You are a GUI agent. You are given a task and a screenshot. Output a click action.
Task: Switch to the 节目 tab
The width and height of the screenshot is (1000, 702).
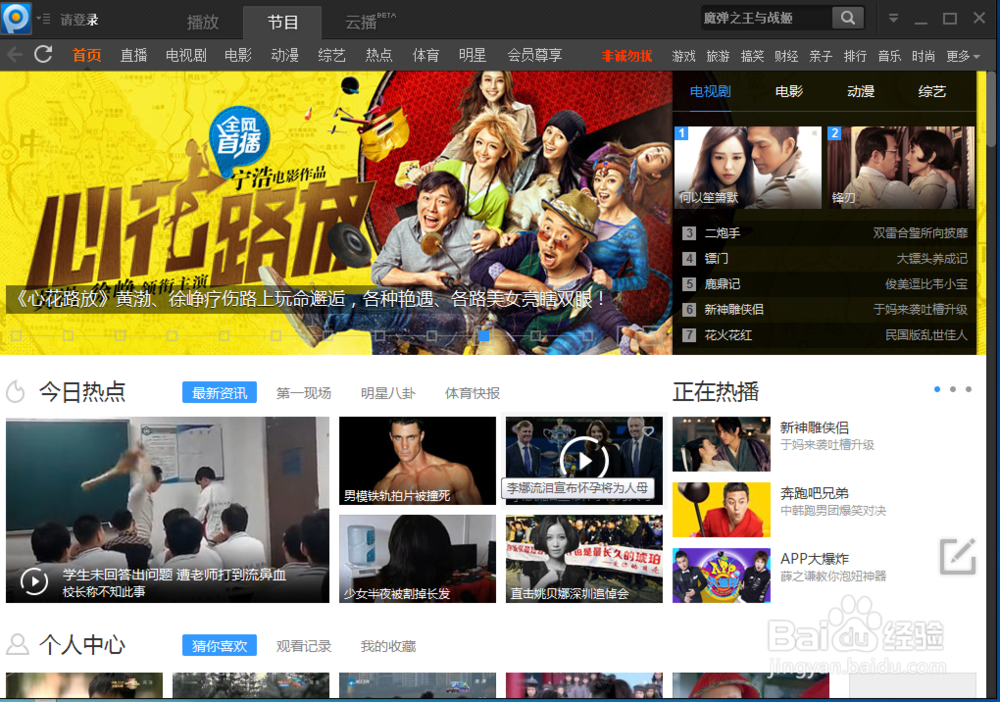[283, 22]
